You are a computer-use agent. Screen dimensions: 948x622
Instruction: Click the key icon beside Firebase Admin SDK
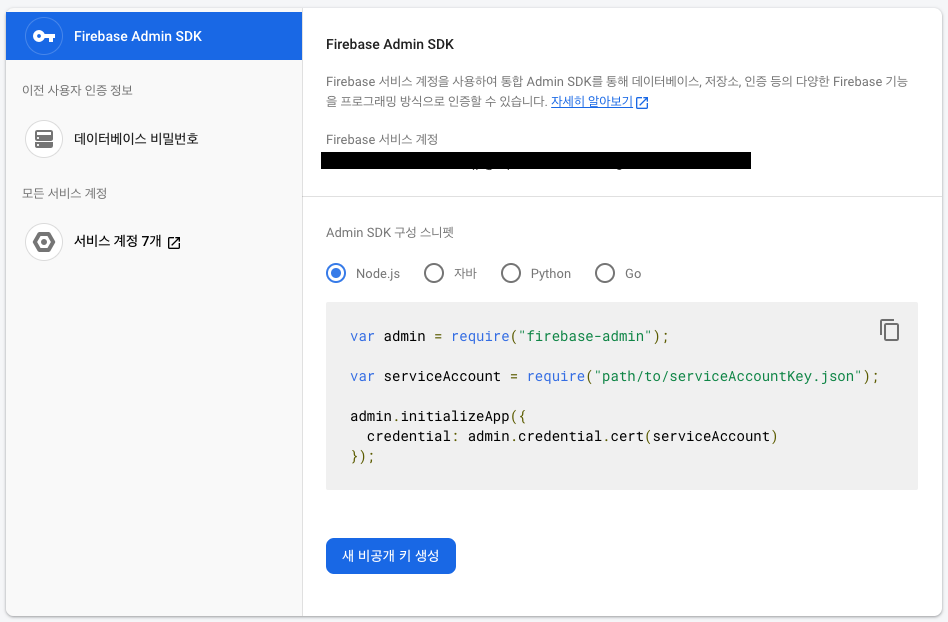coord(44,36)
